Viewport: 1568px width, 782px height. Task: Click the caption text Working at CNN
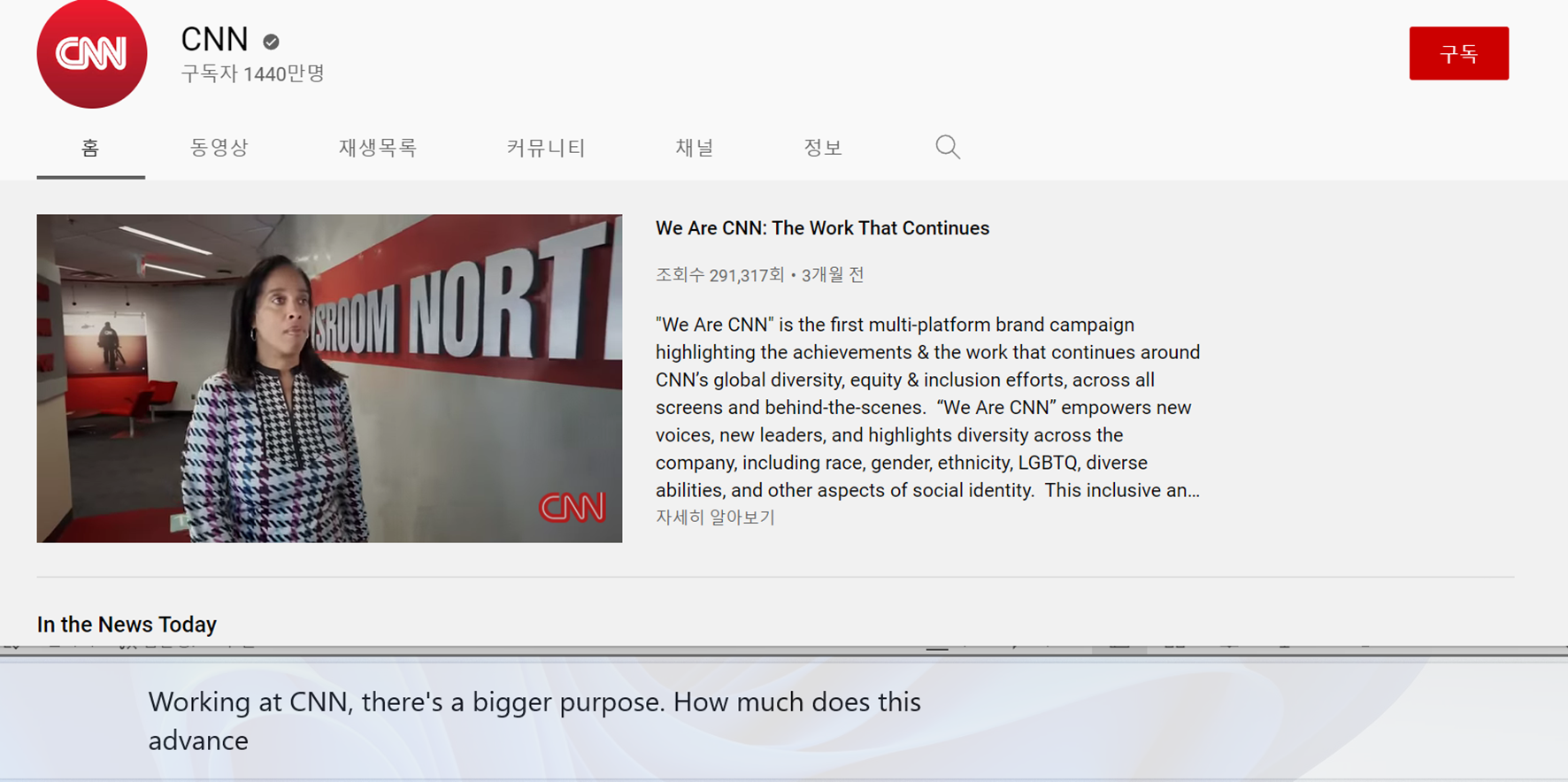(534, 721)
